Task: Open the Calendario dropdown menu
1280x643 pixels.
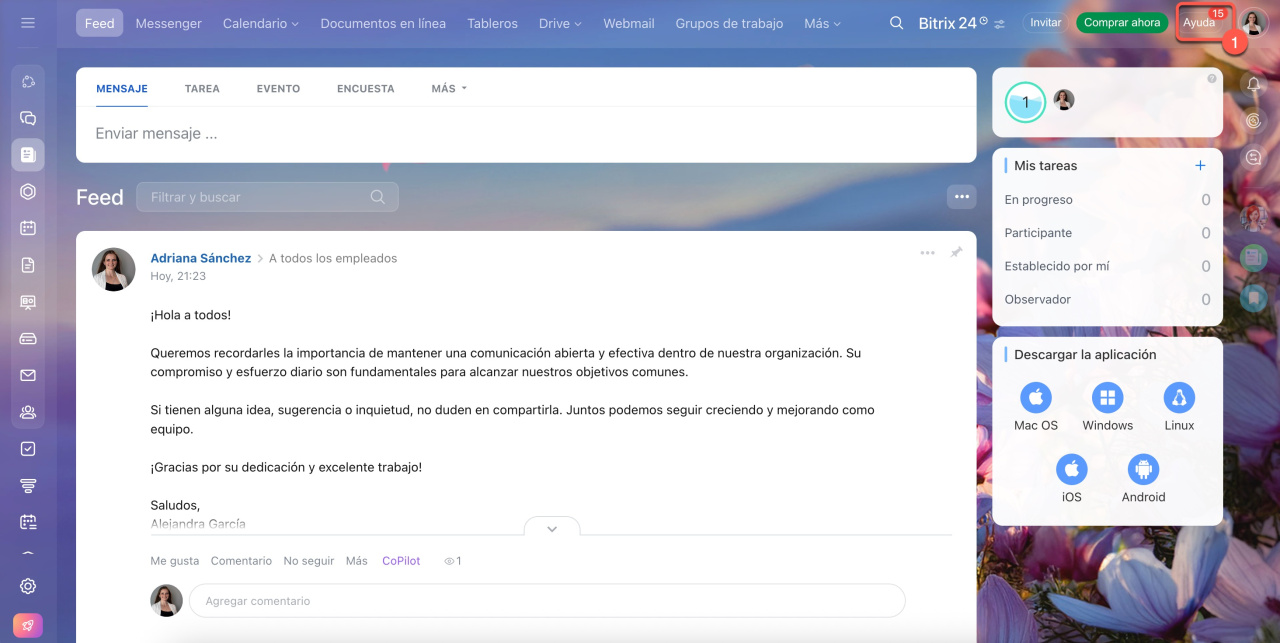Action: pos(260,23)
